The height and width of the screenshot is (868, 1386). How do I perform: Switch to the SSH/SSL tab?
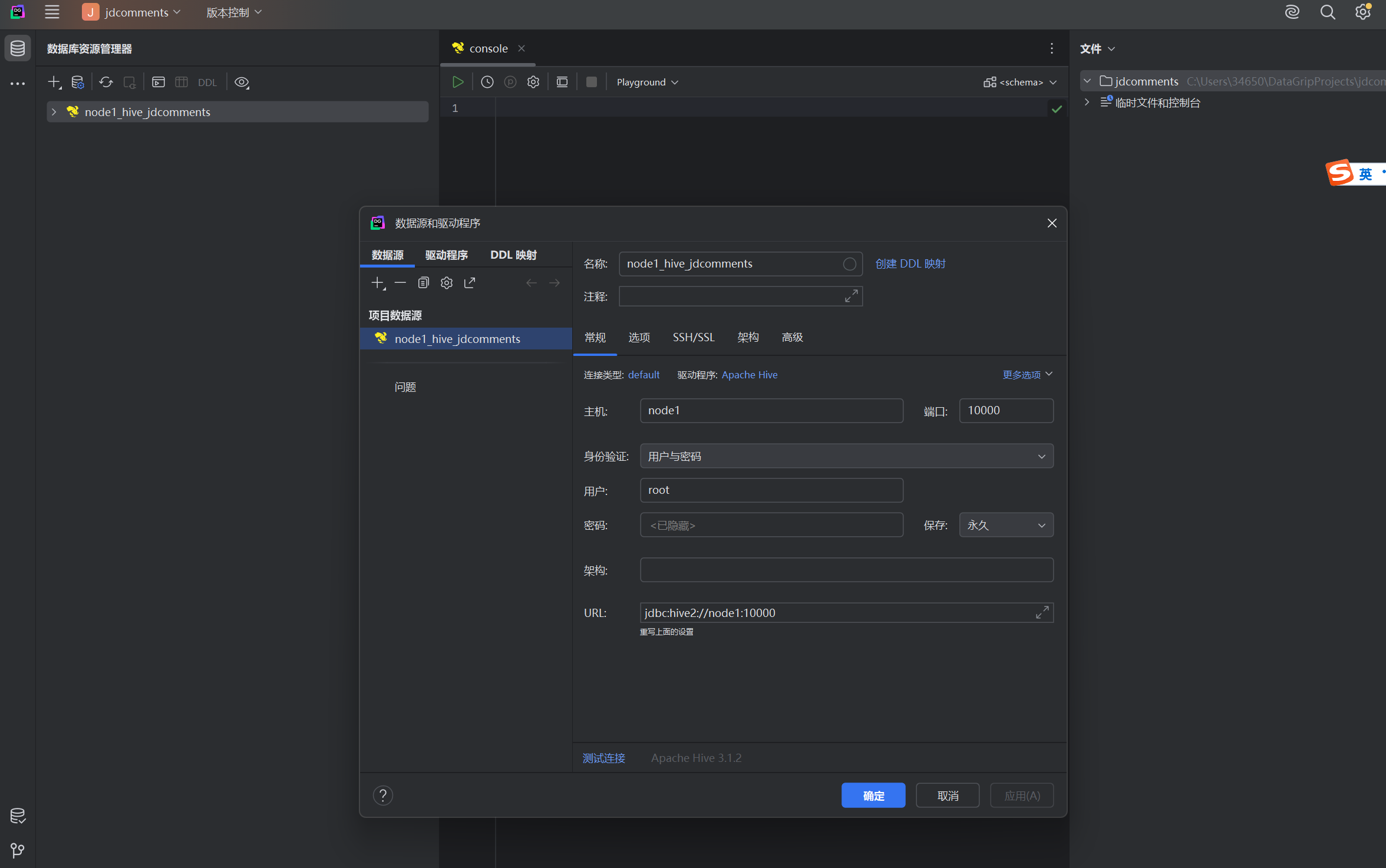tap(693, 337)
